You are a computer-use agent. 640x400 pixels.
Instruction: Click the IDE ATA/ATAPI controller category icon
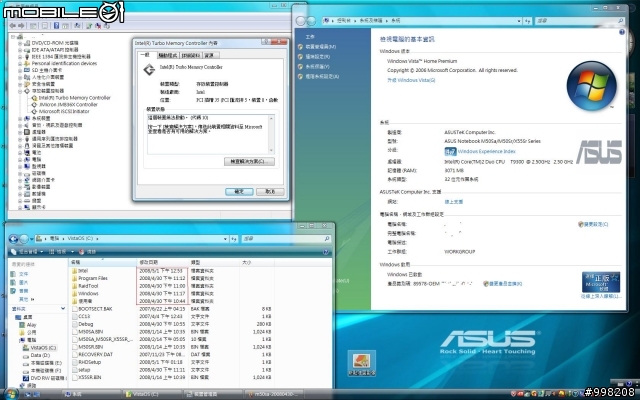(27, 50)
